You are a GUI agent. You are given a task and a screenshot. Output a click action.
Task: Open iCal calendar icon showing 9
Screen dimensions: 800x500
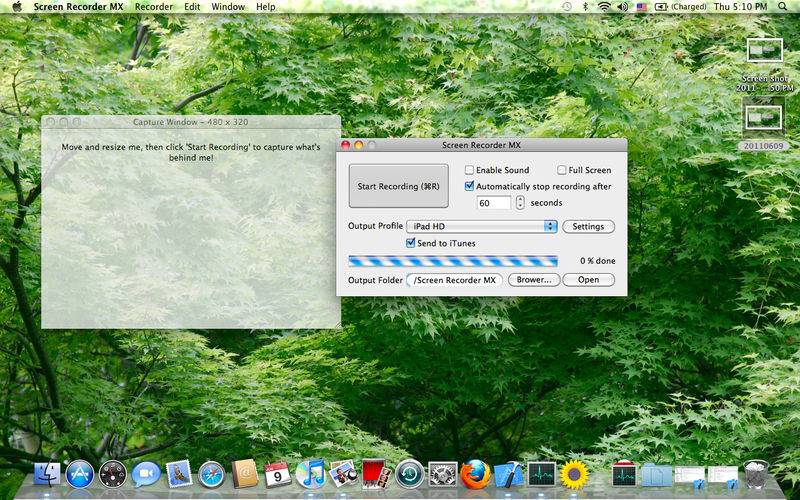tap(278, 474)
